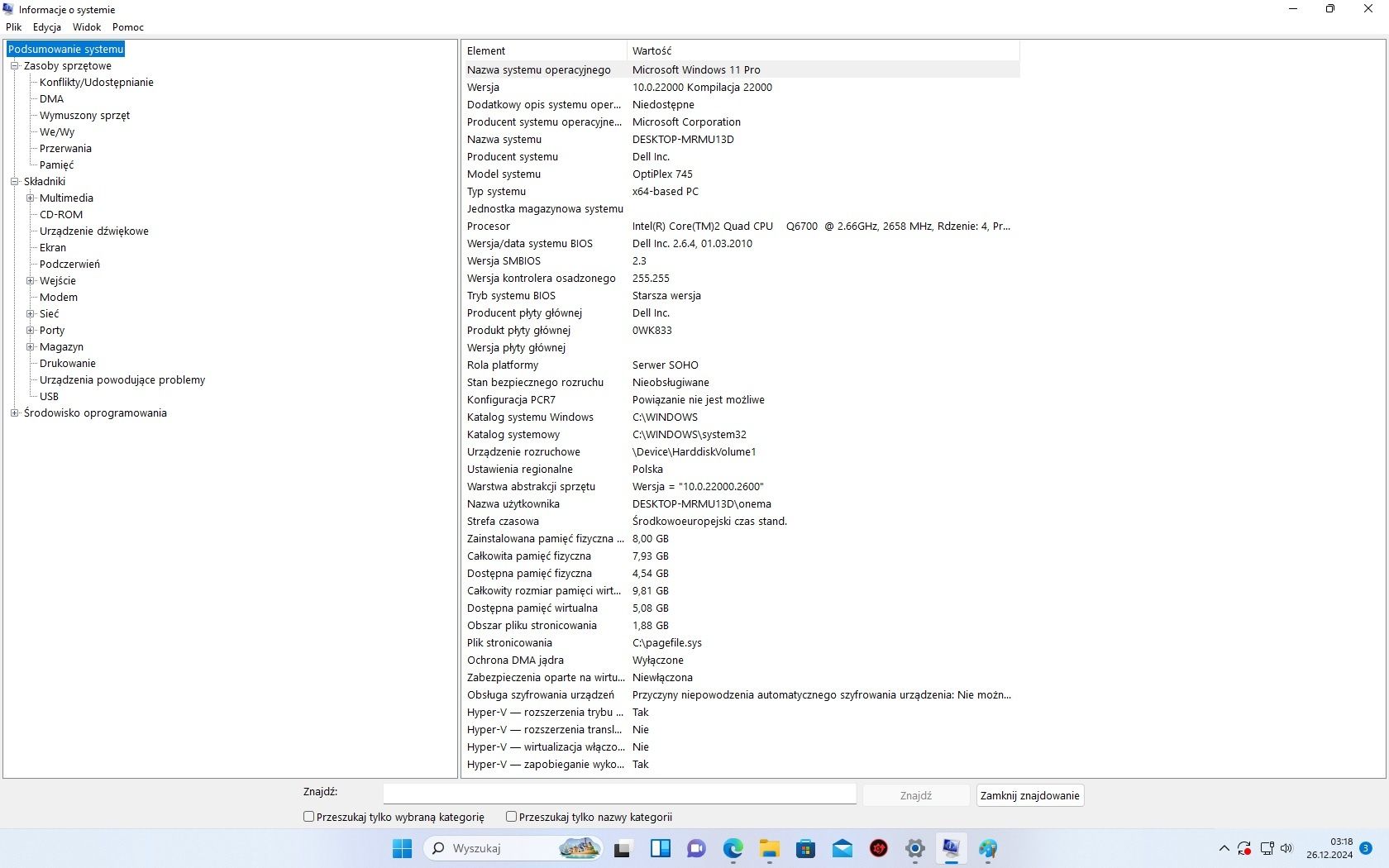Select Ekran tree item

click(x=53, y=247)
